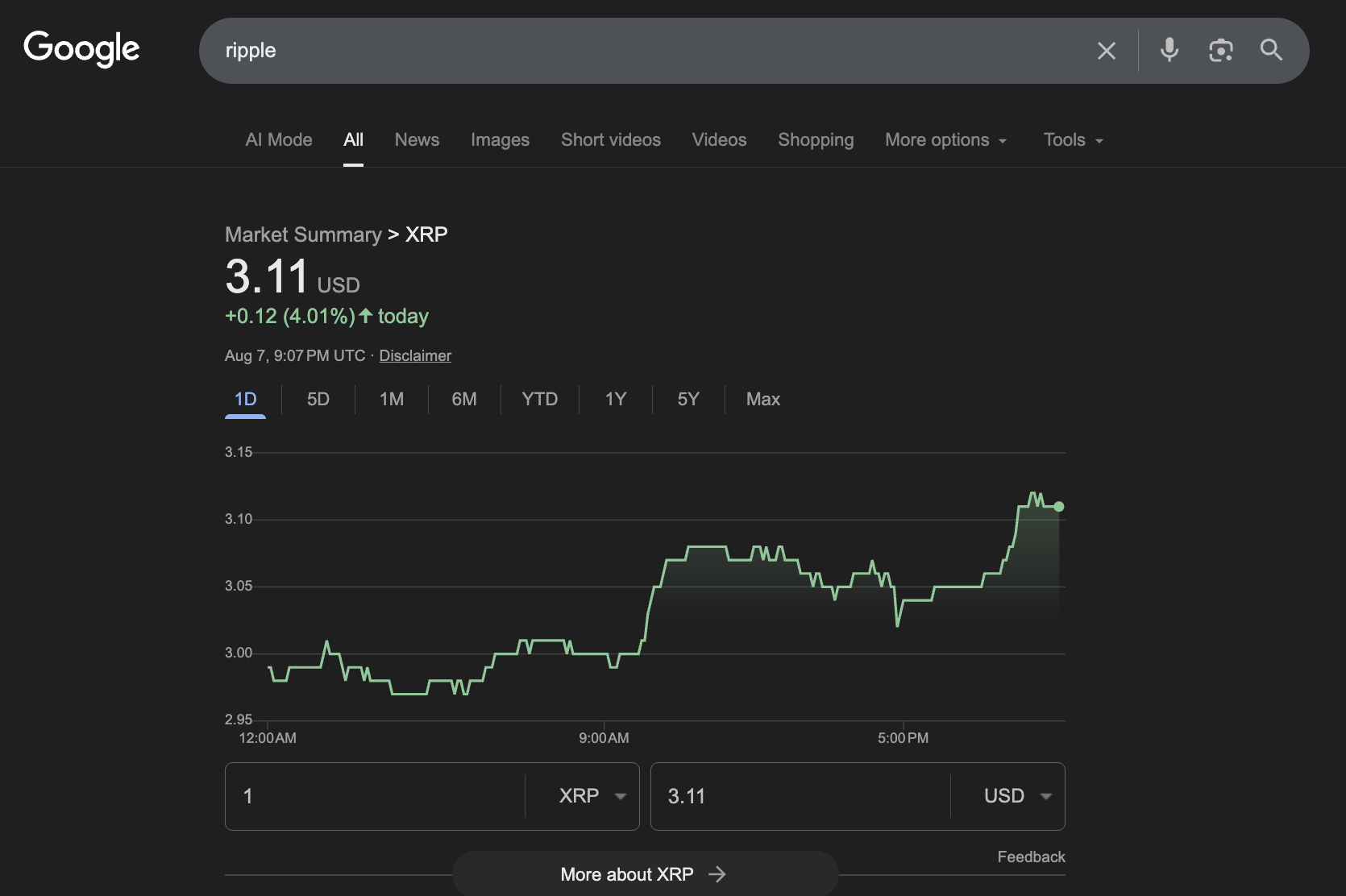
Task: Click the Feedback link
Action: pyautogui.click(x=1031, y=857)
